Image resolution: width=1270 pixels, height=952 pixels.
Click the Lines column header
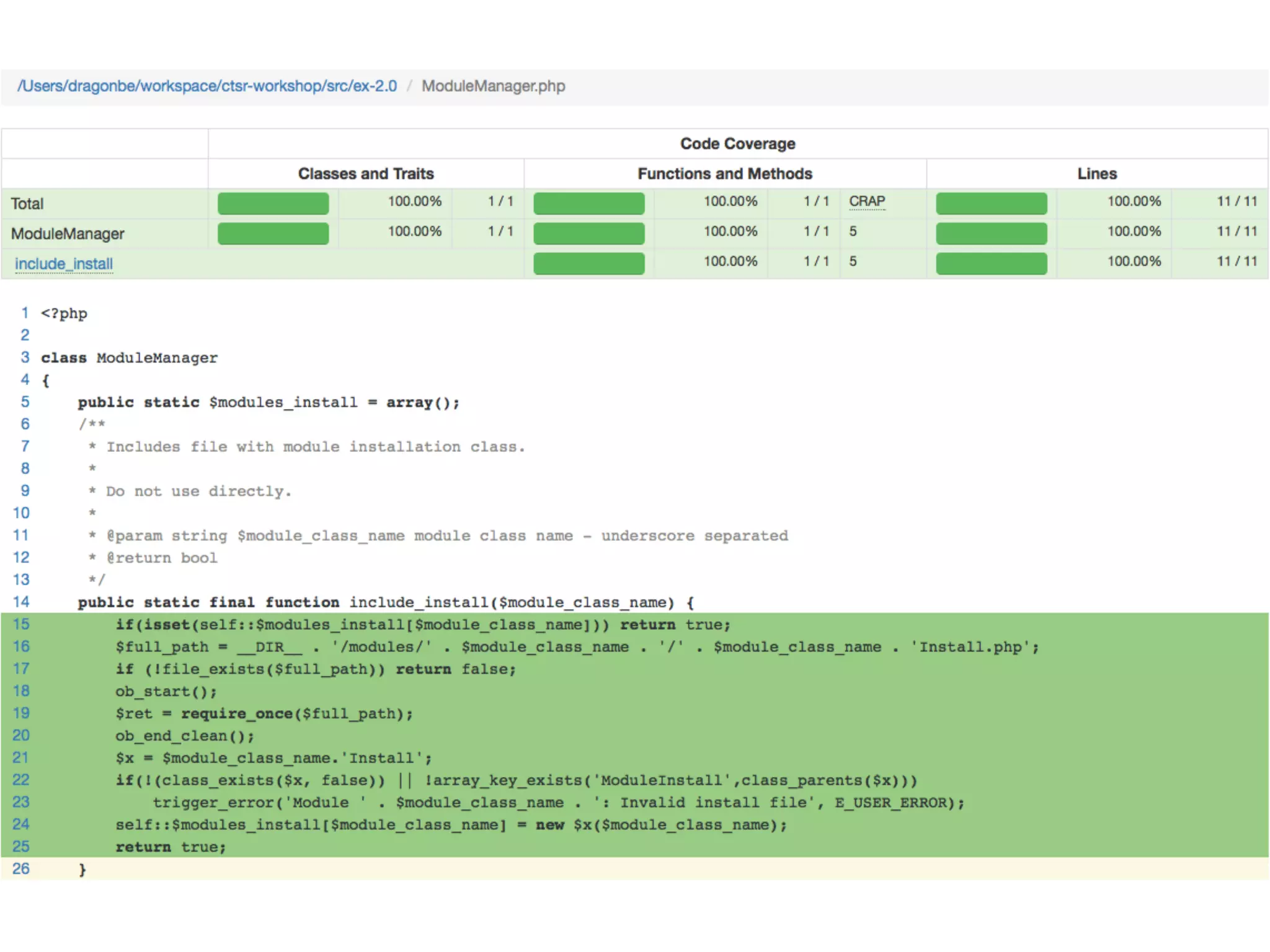[x=1096, y=174]
